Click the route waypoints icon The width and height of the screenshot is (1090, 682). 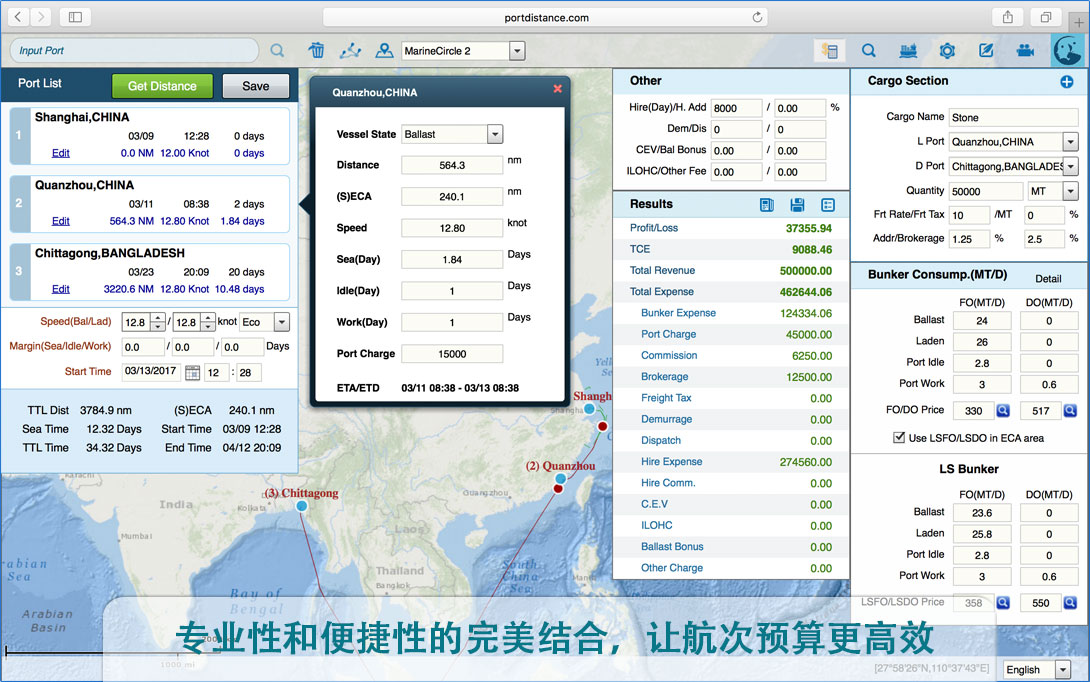pos(350,50)
